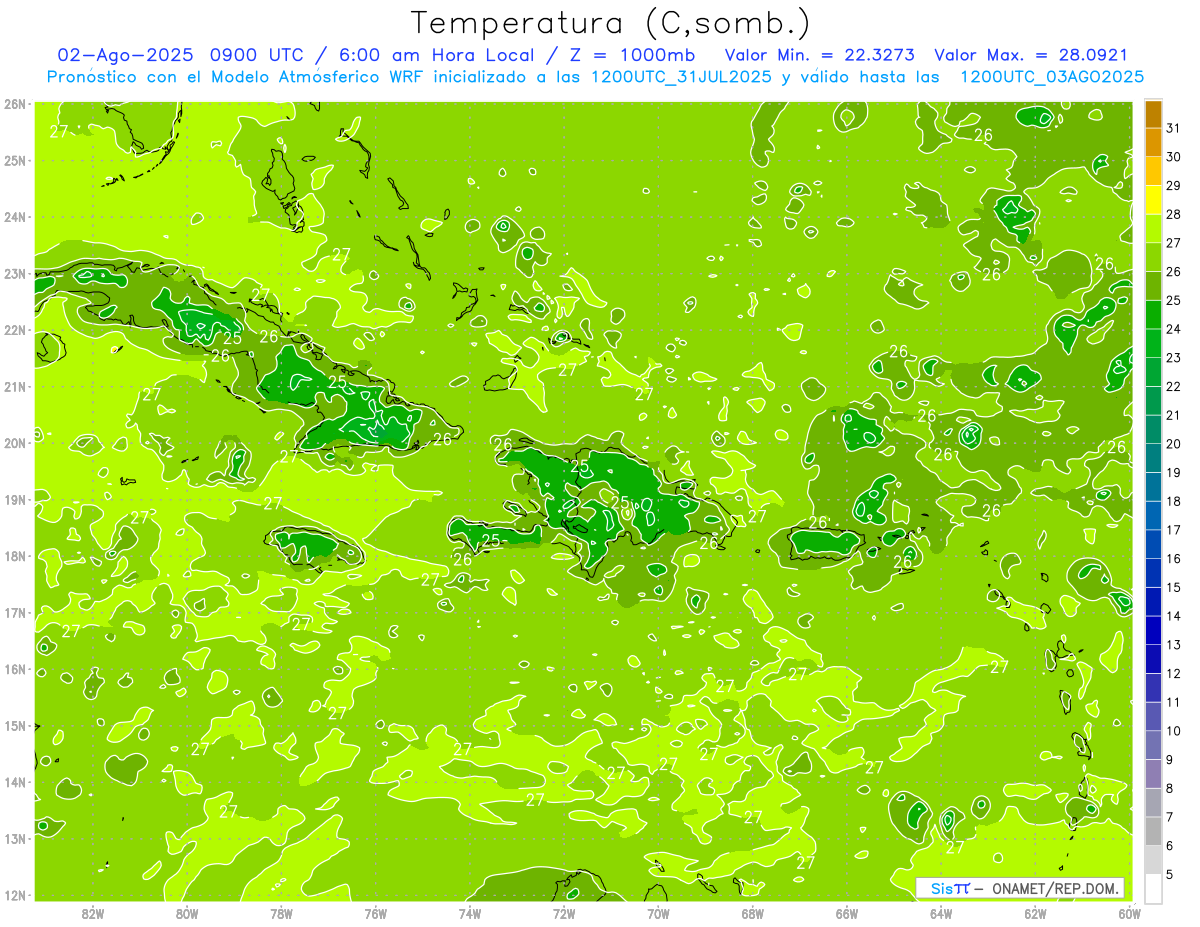
Task: Click the '12N' latitude axis label
Action: (15, 895)
